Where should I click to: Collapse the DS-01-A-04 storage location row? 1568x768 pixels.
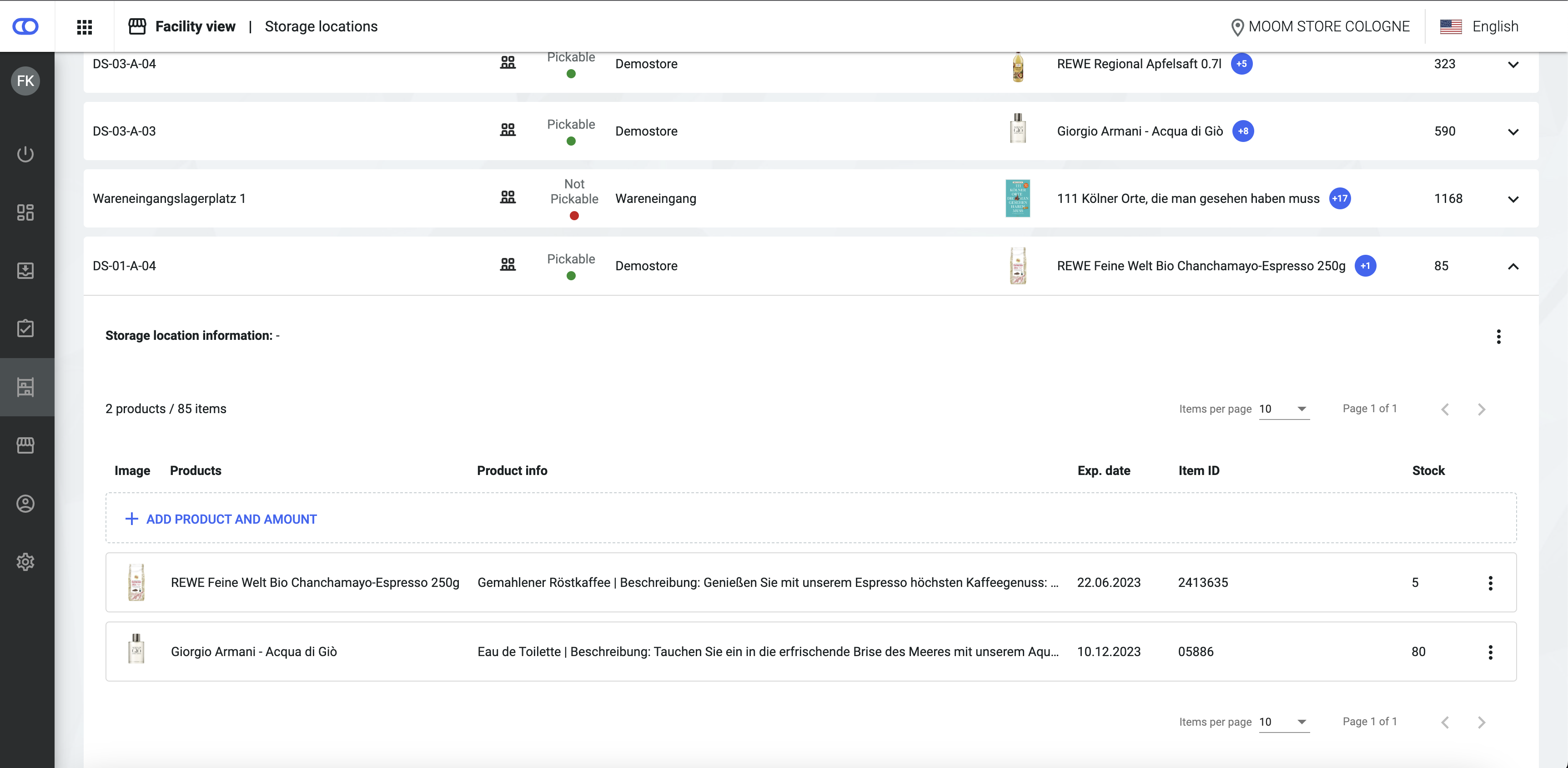tap(1513, 266)
